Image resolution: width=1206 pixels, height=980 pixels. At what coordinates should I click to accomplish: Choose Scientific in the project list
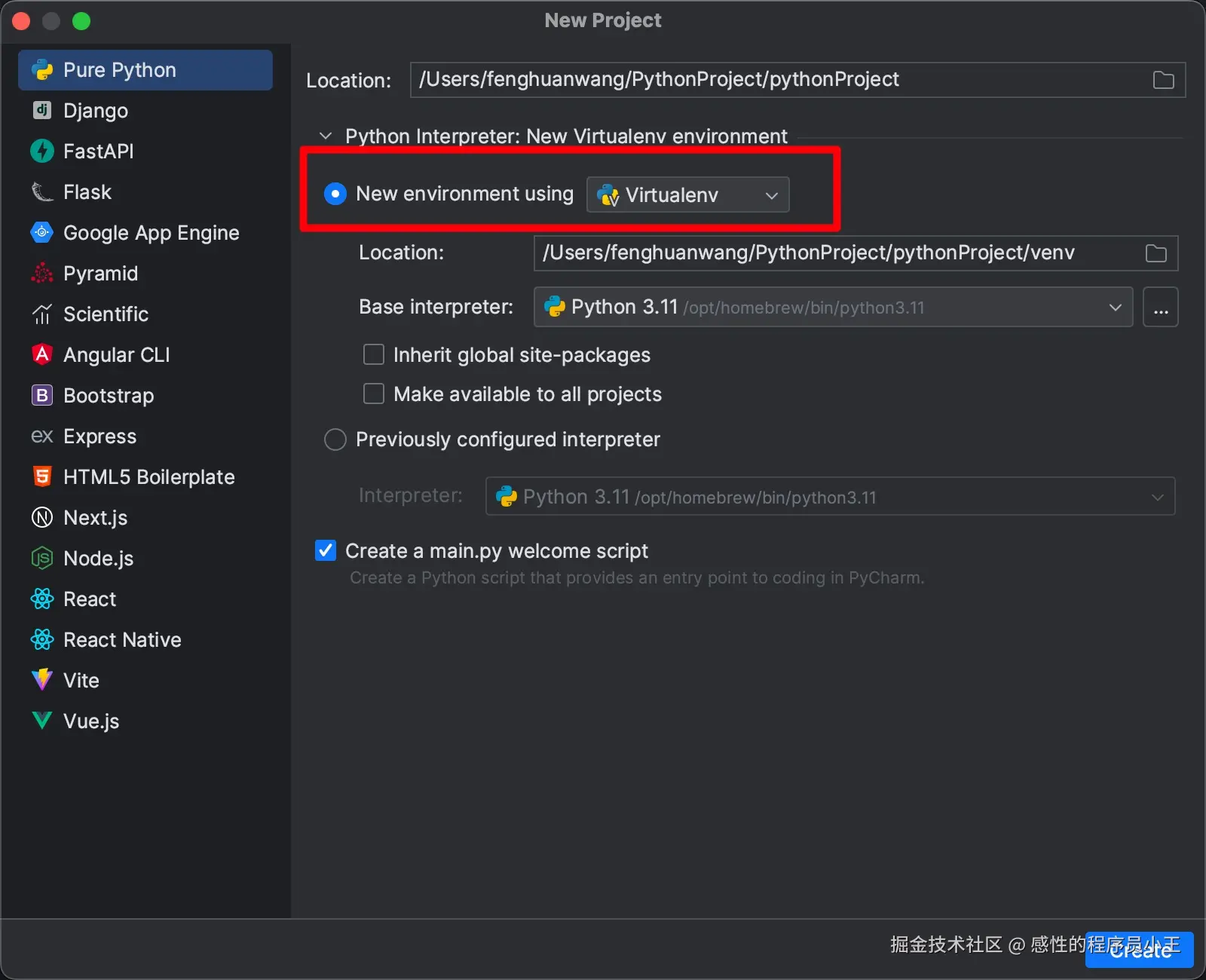point(145,314)
